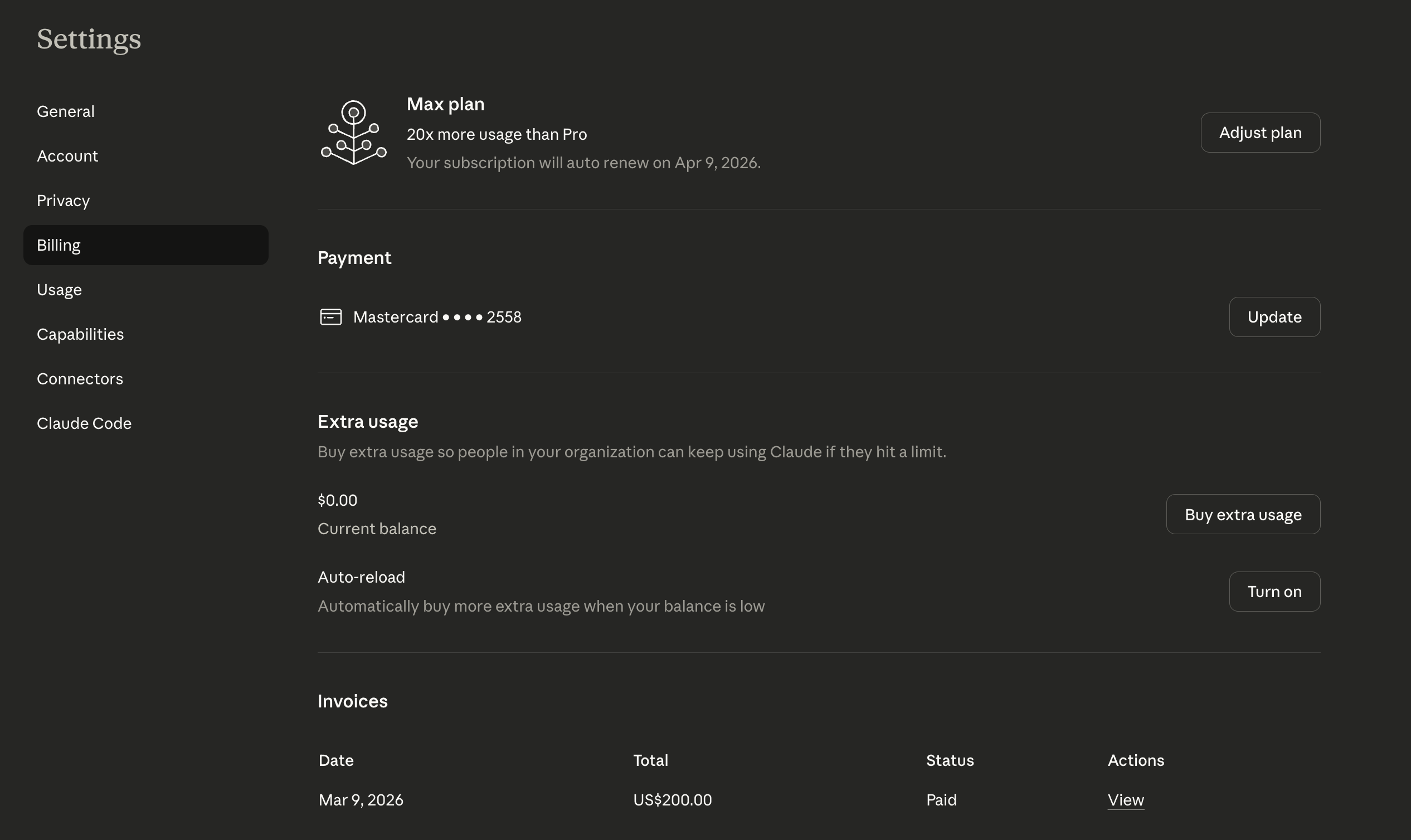Click the Mastercard ending 2558 text
This screenshot has height=840, width=1411.
[437, 317]
